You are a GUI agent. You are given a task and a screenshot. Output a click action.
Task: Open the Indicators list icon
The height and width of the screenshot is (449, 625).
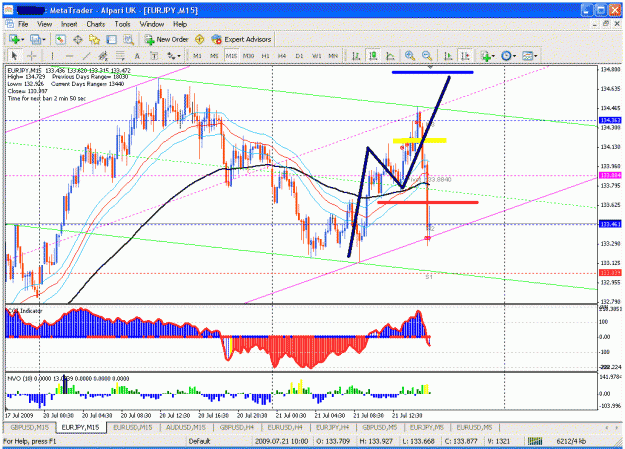coord(485,56)
